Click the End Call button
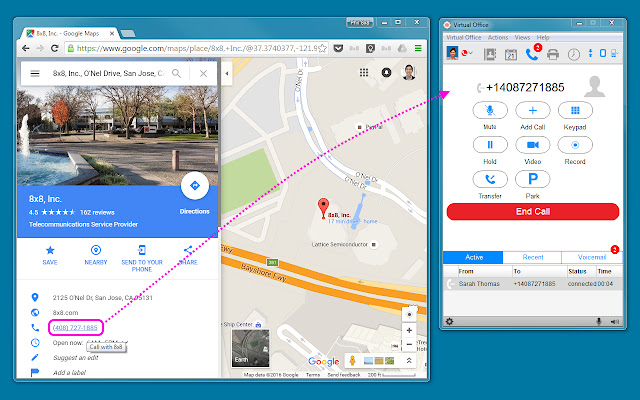The width and height of the screenshot is (640, 400). 533,211
